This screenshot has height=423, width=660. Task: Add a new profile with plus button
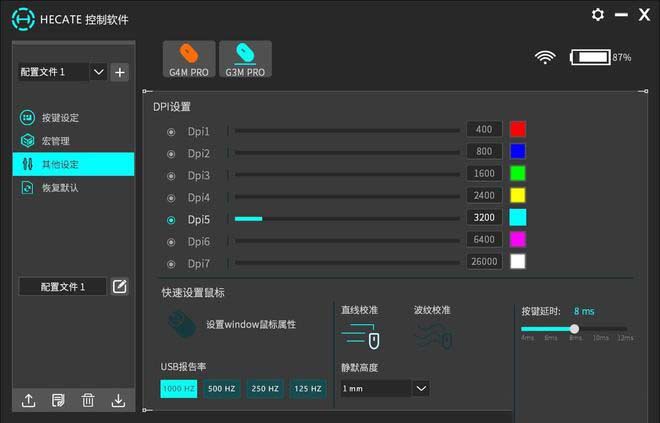(120, 72)
